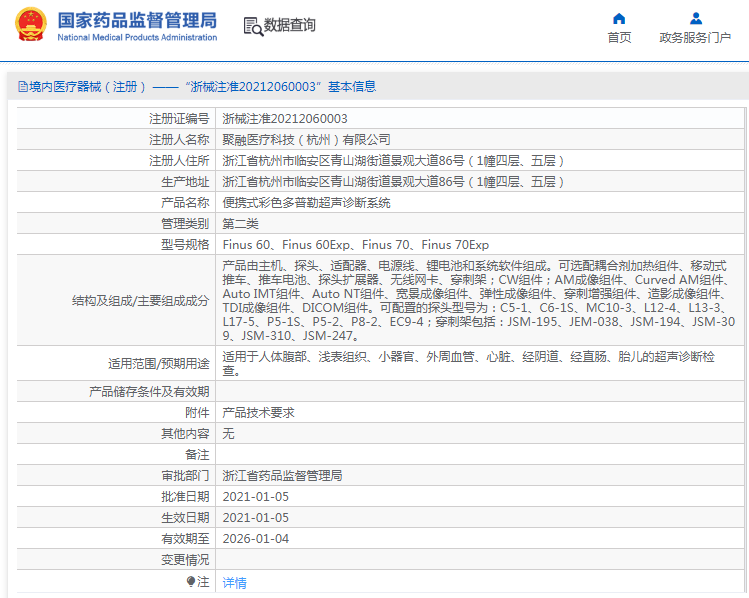This screenshot has height=598, width=749.
Task: Click the 适用范围/预期用途 label
Action: point(159,363)
